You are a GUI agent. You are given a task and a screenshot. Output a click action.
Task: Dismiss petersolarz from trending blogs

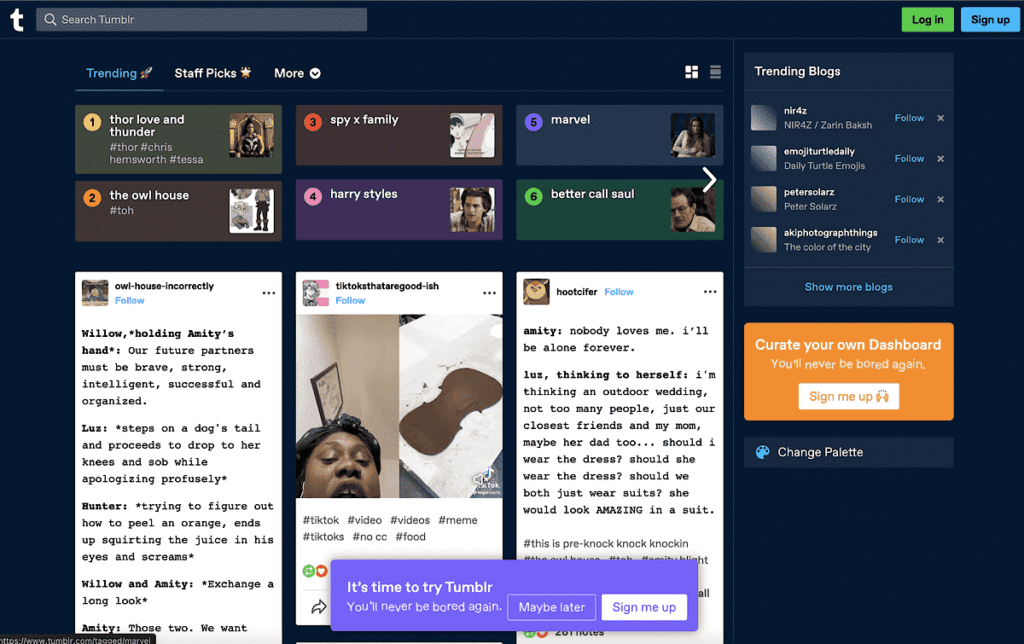[x=940, y=199]
